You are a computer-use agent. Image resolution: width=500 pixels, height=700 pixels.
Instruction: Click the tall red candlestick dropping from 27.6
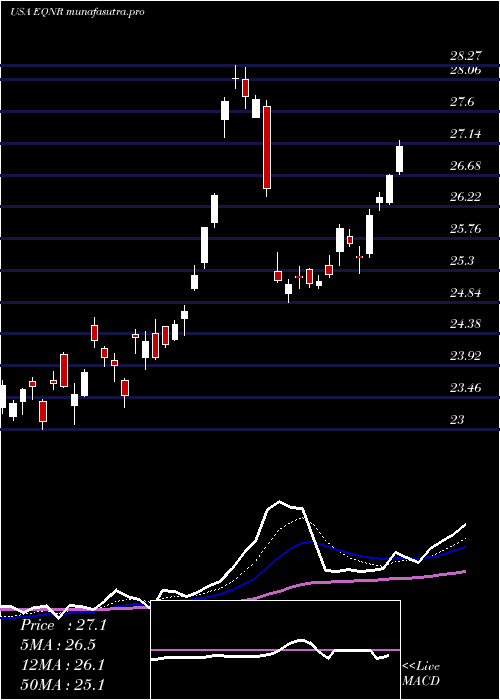(x=267, y=148)
